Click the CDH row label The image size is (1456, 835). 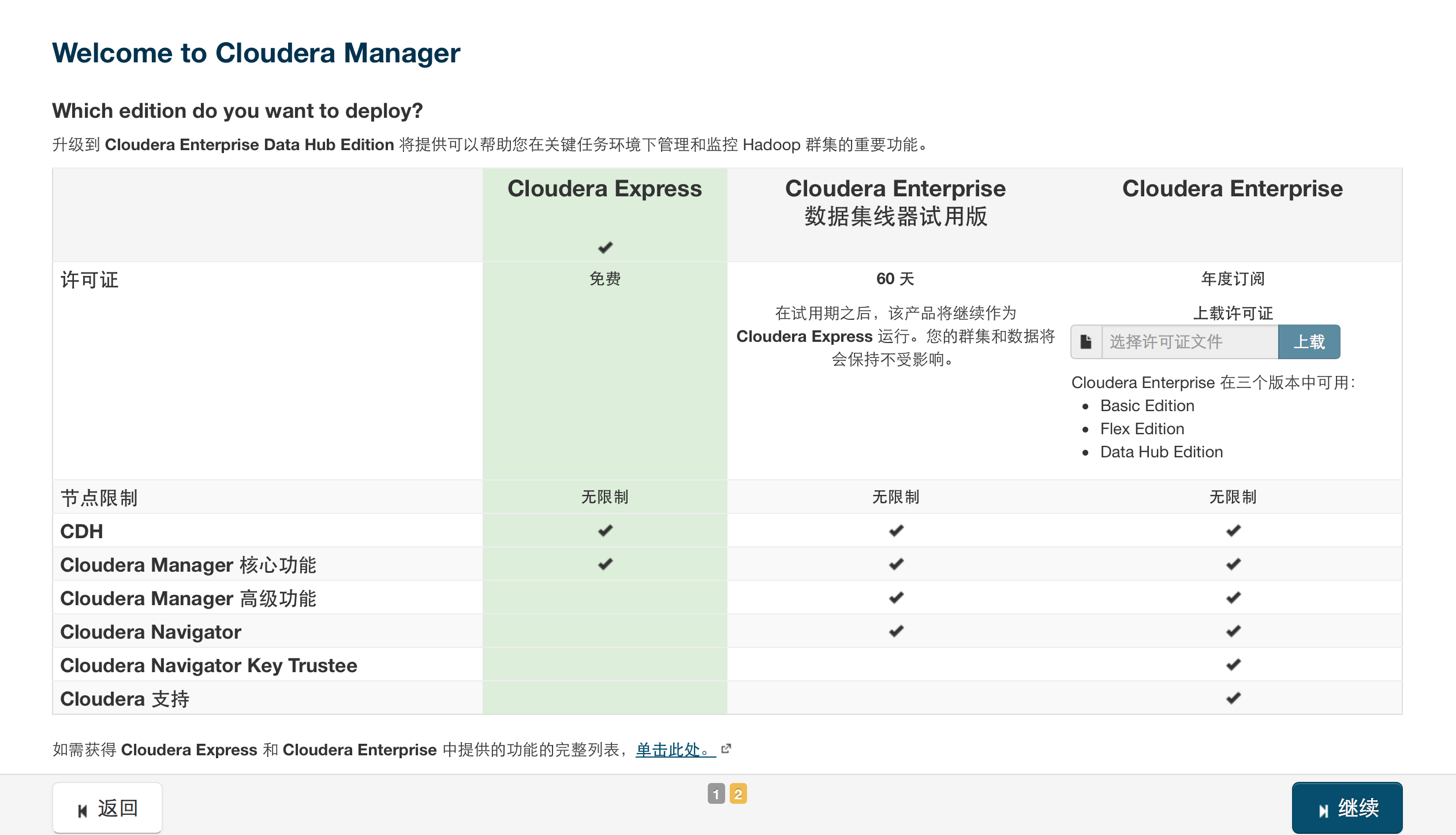coord(81,531)
